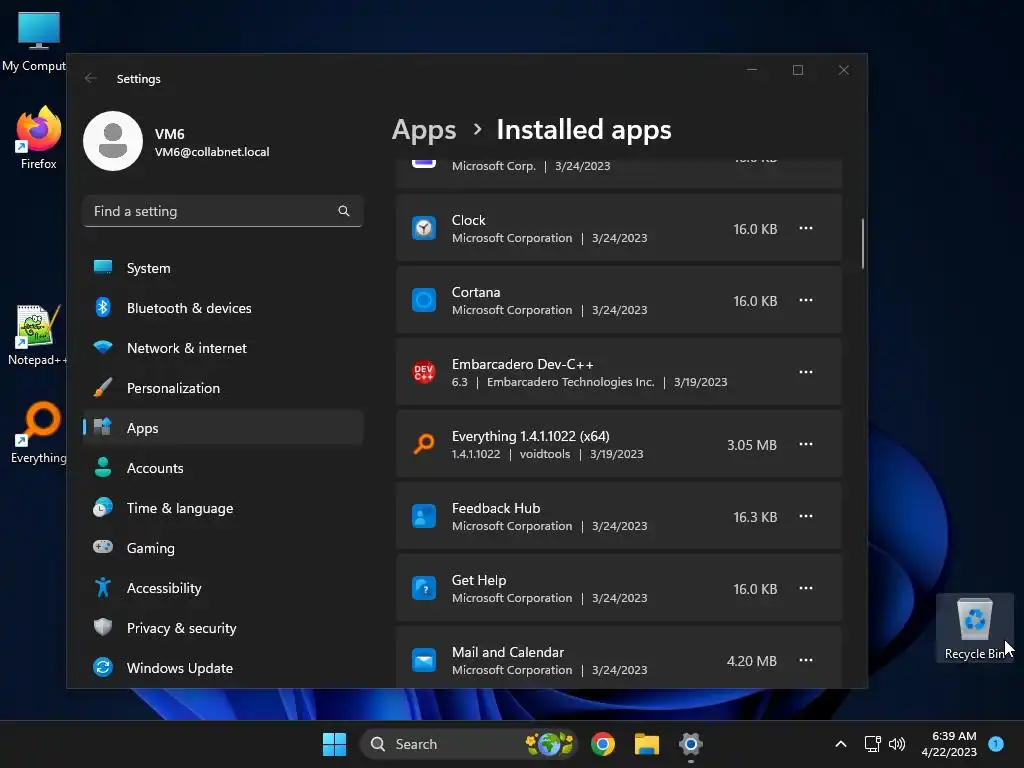1024x768 pixels.
Task: Select the Firefox desktop shortcut
Action: pyautogui.click(x=39, y=139)
